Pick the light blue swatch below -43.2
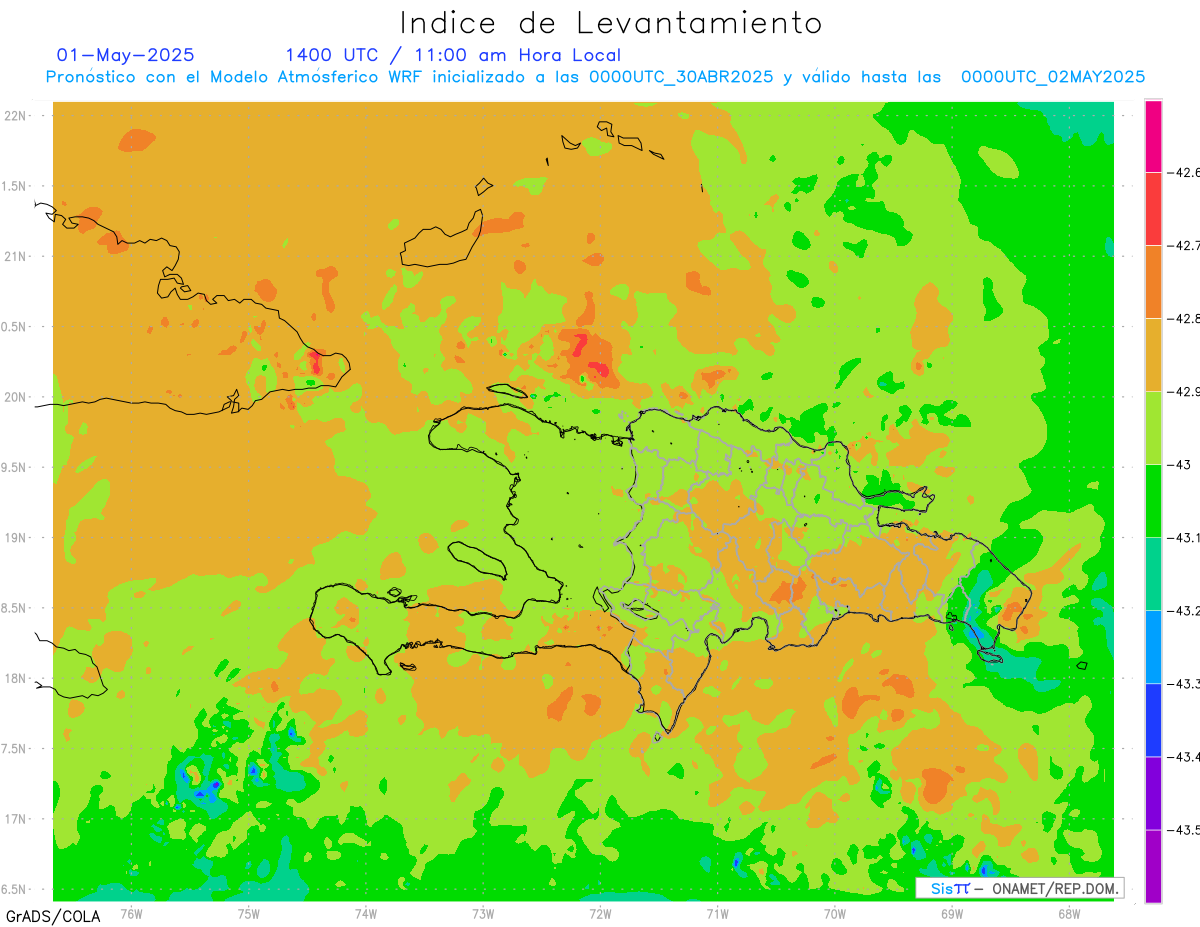1200x927 pixels. click(x=1153, y=647)
